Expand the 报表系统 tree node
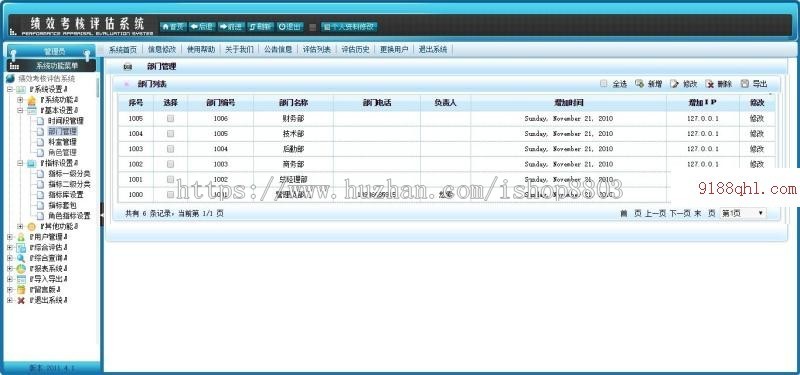The width and height of the screenshot is (800, 375). pos(10,269)
